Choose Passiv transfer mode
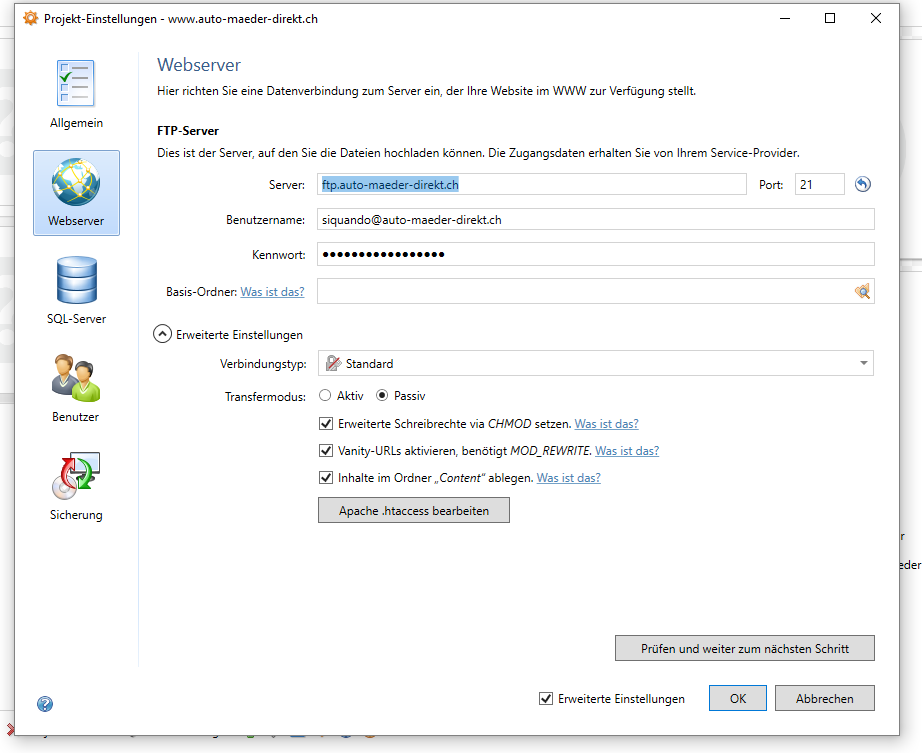Image resolution: width=922 pixels, height=753 pixels. tap(382, 396)
